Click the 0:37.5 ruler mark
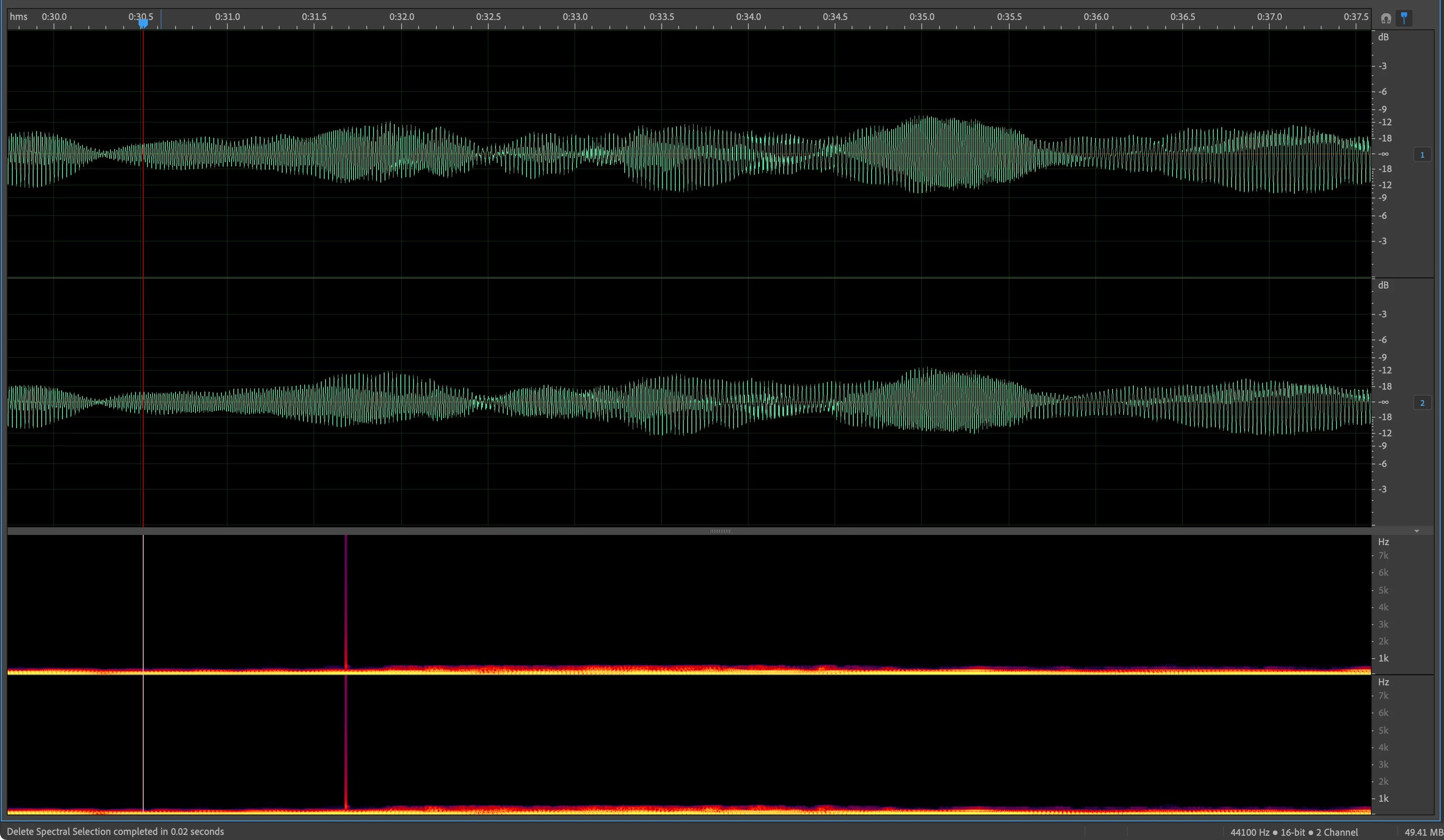The image size is (1444, 840). [x=1356, y=17]
